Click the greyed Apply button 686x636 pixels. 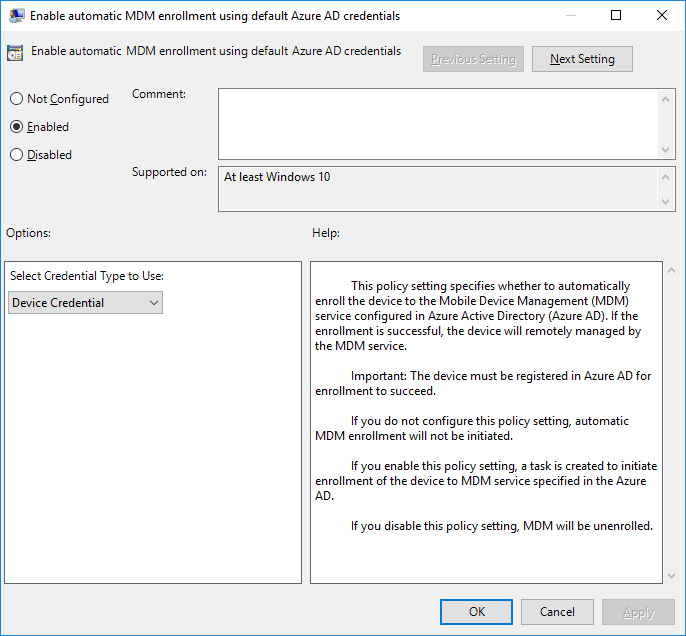pyautogui.click(x=638, y=612)
